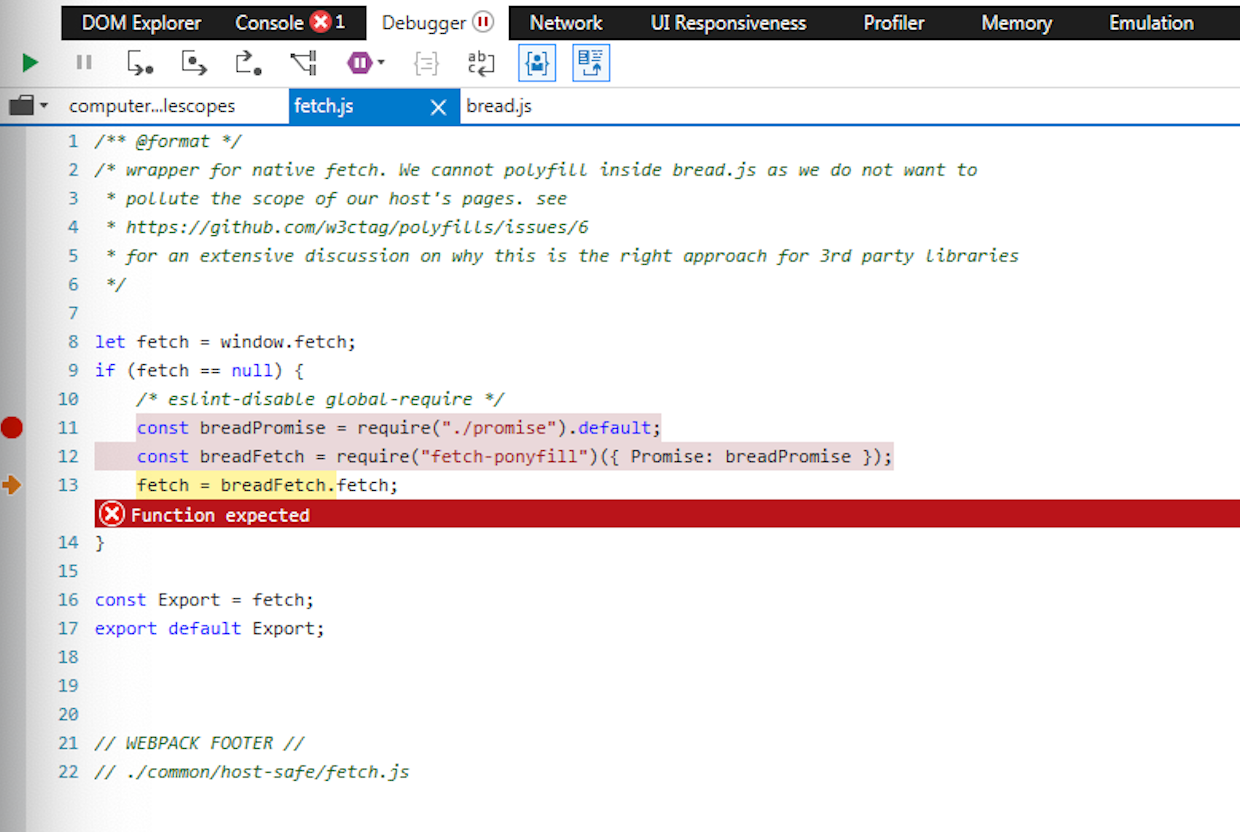Open the Console tab

point(269,22)
